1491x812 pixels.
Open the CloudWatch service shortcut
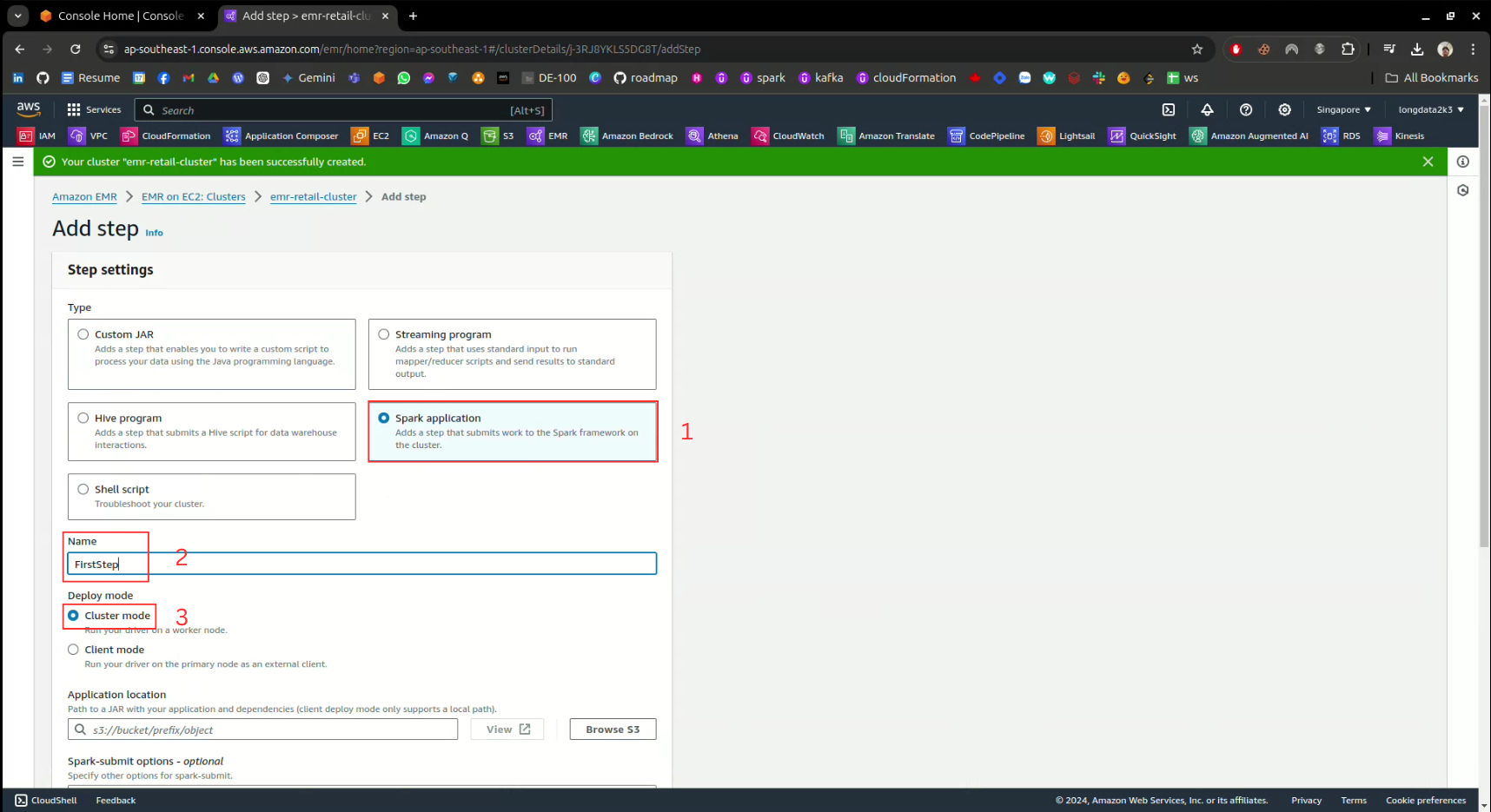tap(788, 136)
